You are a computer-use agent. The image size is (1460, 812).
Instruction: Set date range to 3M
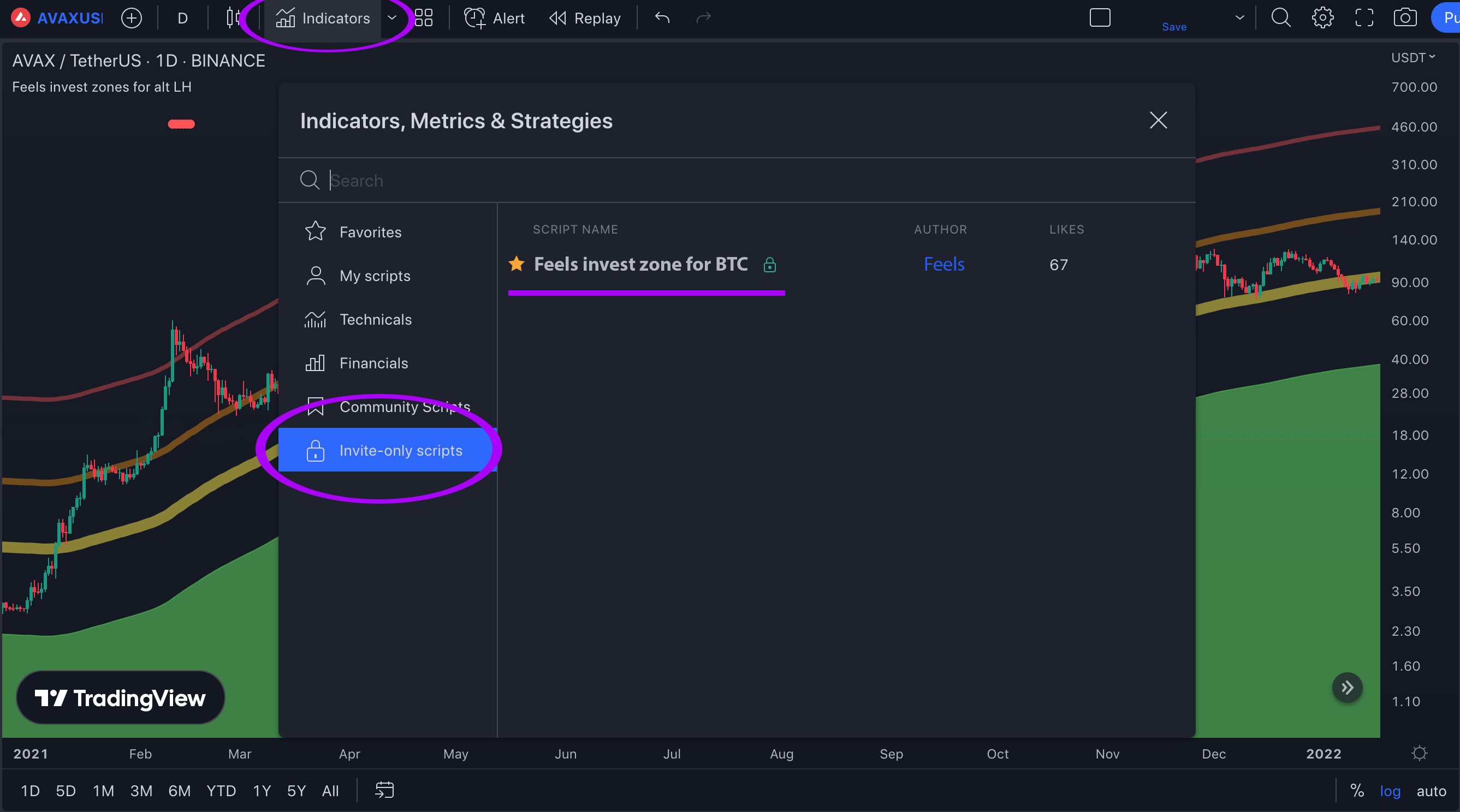tap(141, 791)
